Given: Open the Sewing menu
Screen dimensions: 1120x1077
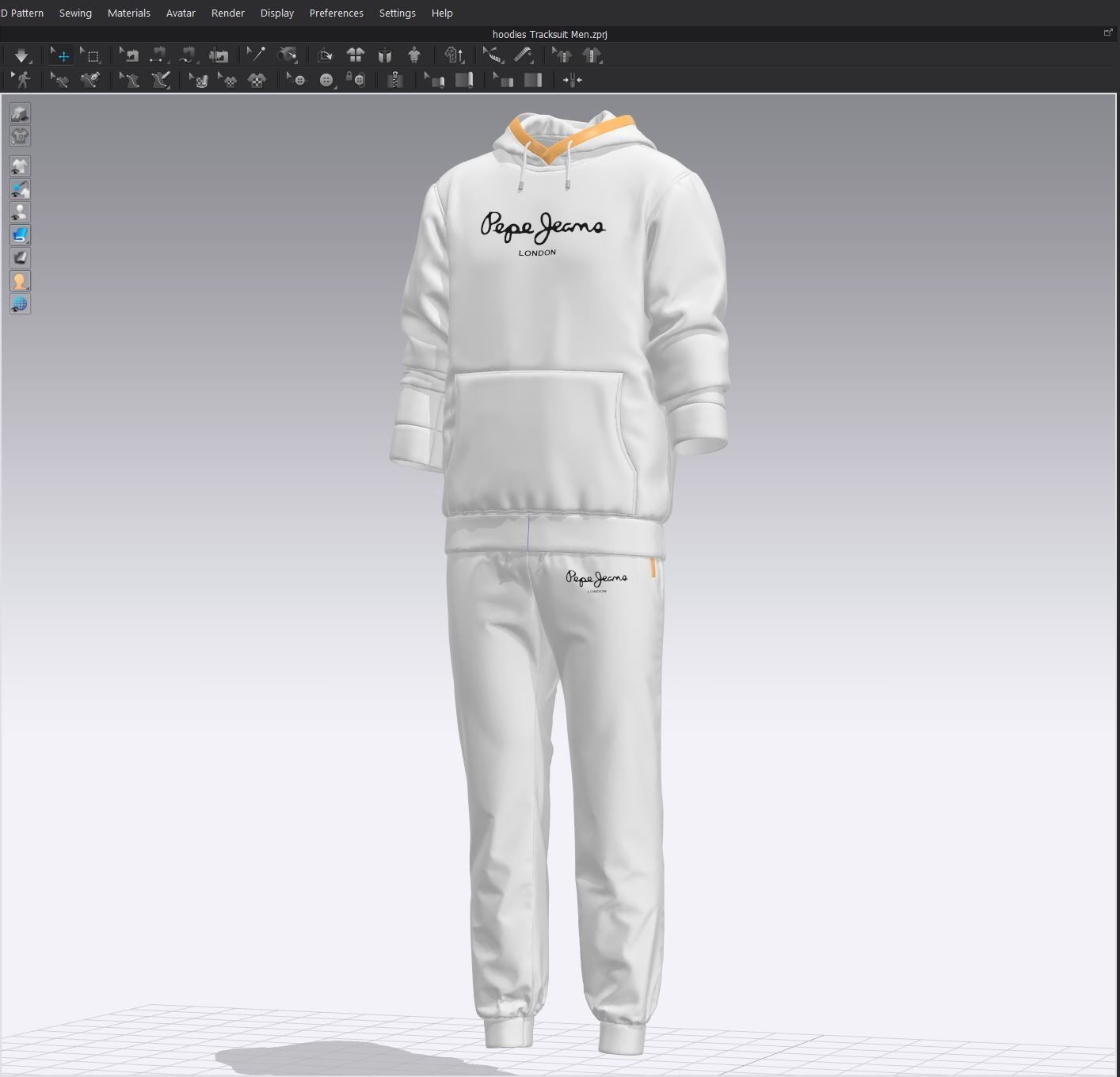Looking at the screenshot, I should click(x=75, y=13).
